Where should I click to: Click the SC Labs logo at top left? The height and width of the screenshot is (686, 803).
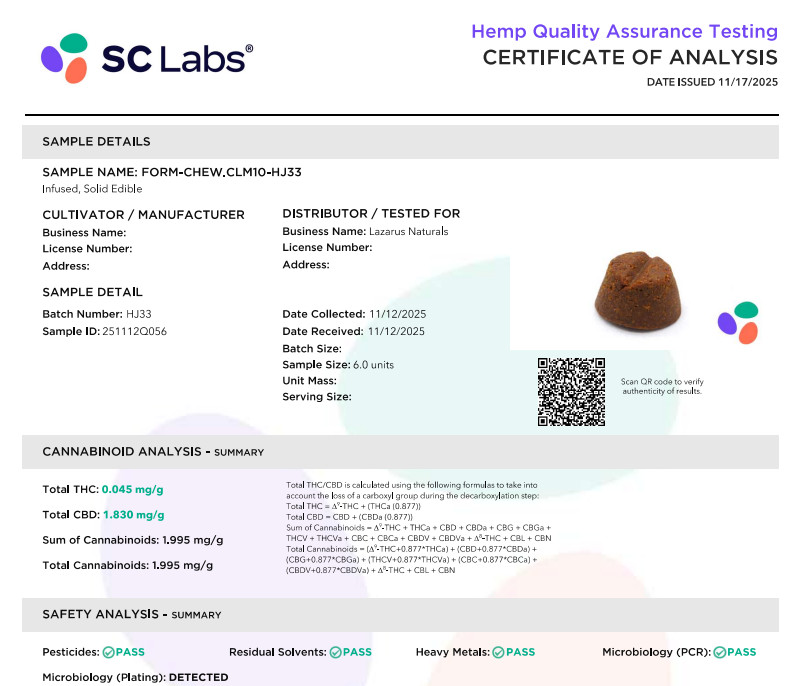point(147,58)
